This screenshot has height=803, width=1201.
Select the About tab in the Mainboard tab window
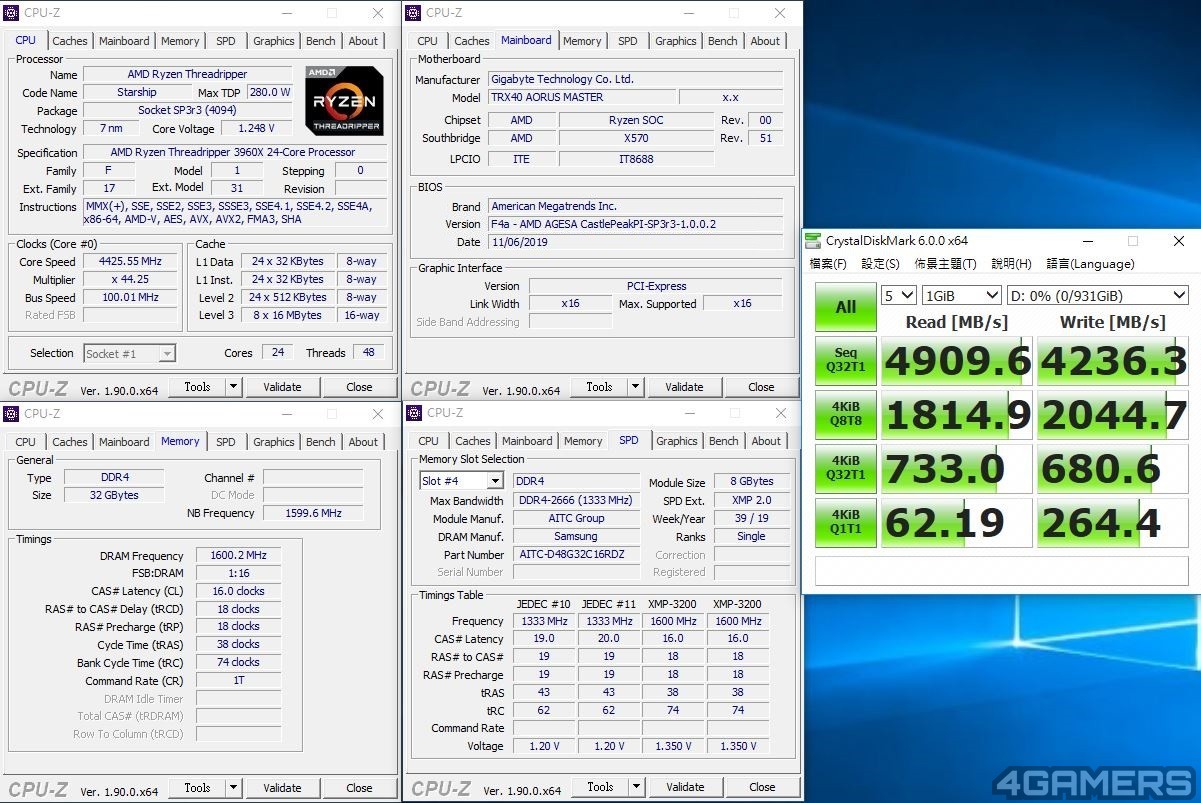coord(765,41)
